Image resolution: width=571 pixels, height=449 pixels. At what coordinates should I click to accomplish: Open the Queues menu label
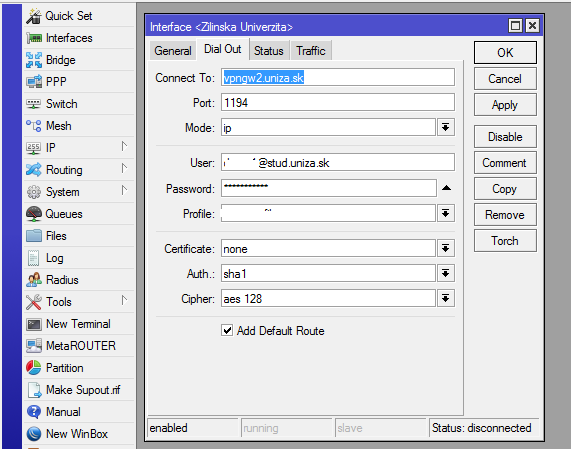64,214
